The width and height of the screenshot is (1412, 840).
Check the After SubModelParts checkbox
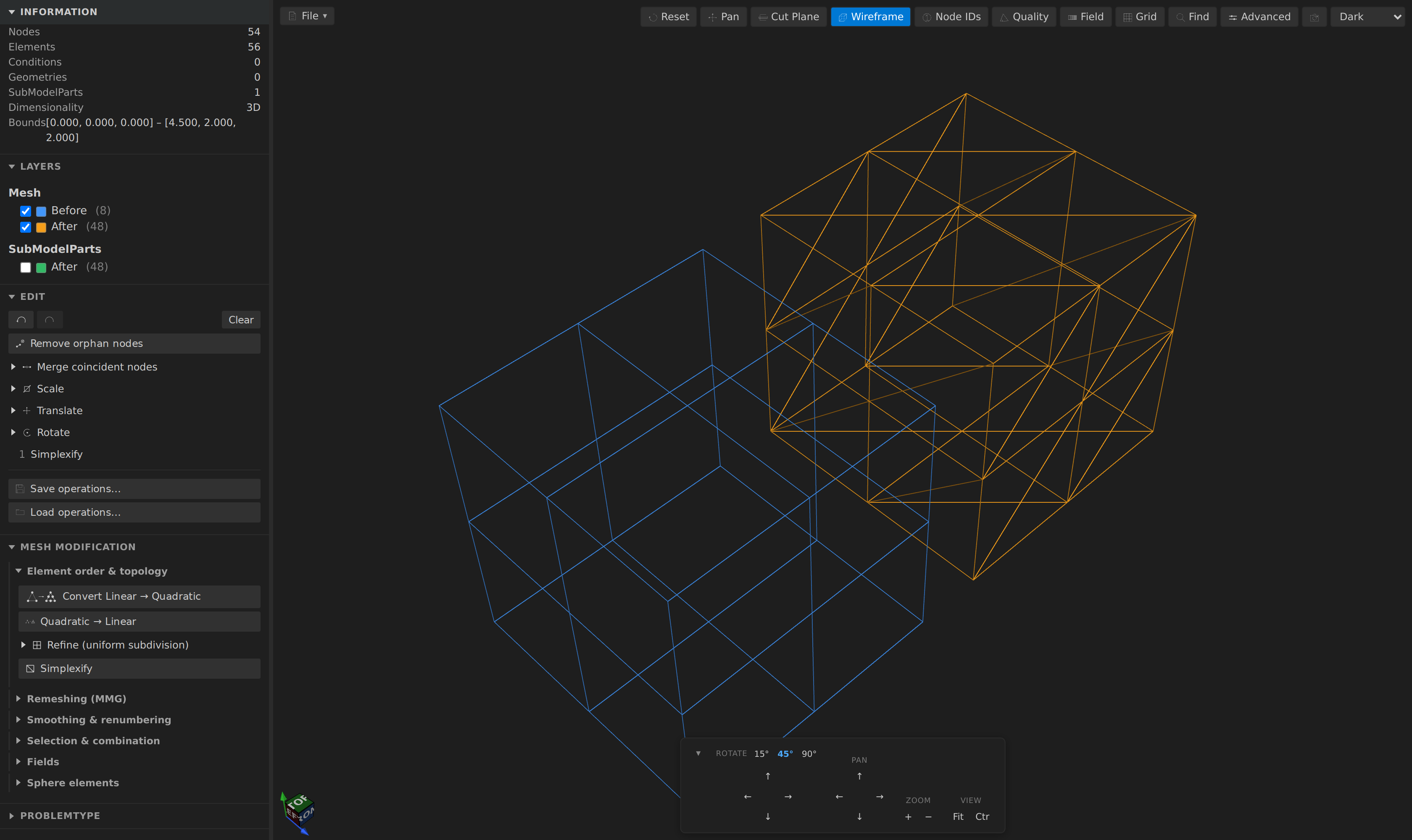26,267
